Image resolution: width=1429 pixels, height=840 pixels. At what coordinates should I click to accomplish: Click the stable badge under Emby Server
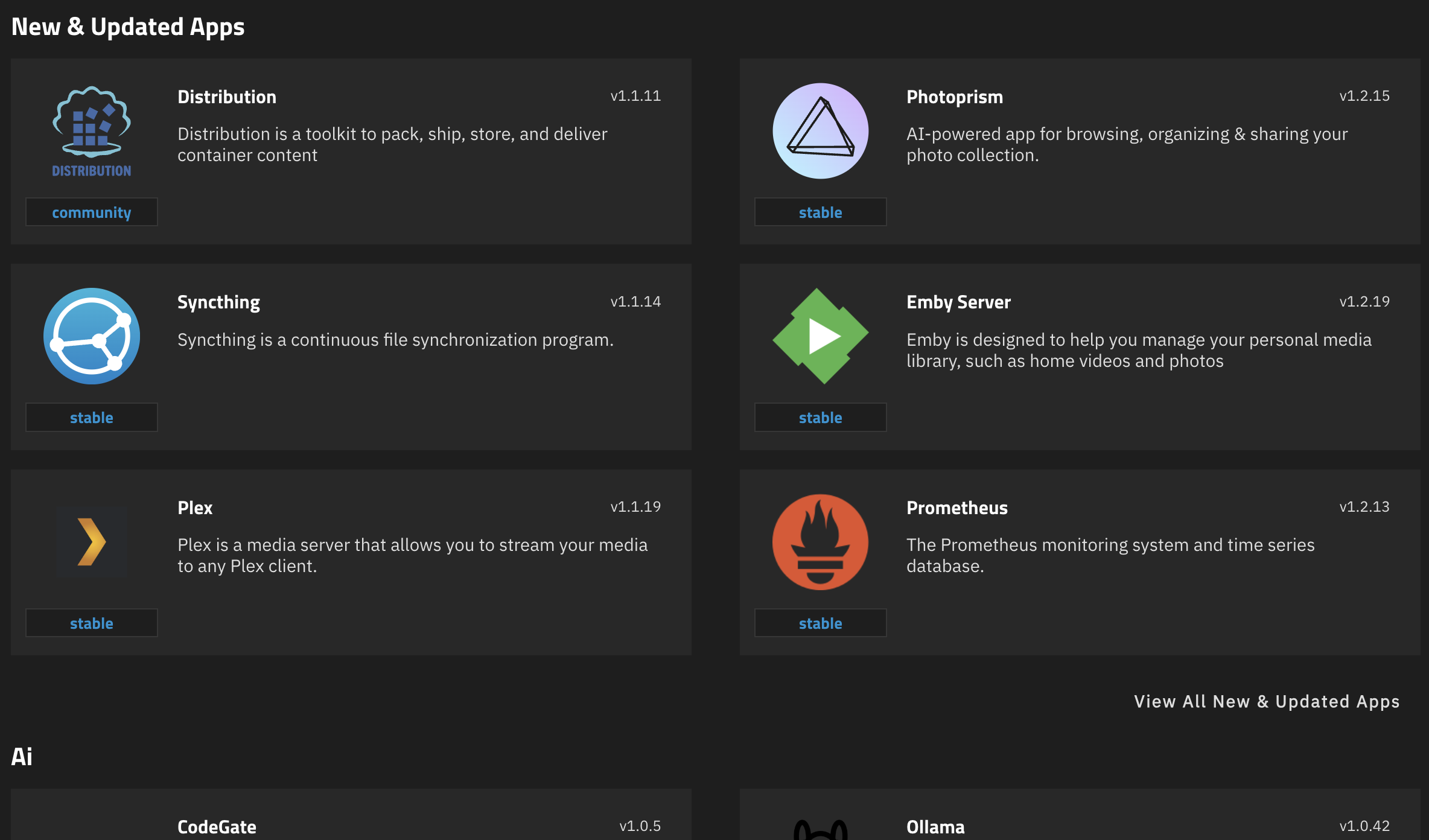[821, 418]
